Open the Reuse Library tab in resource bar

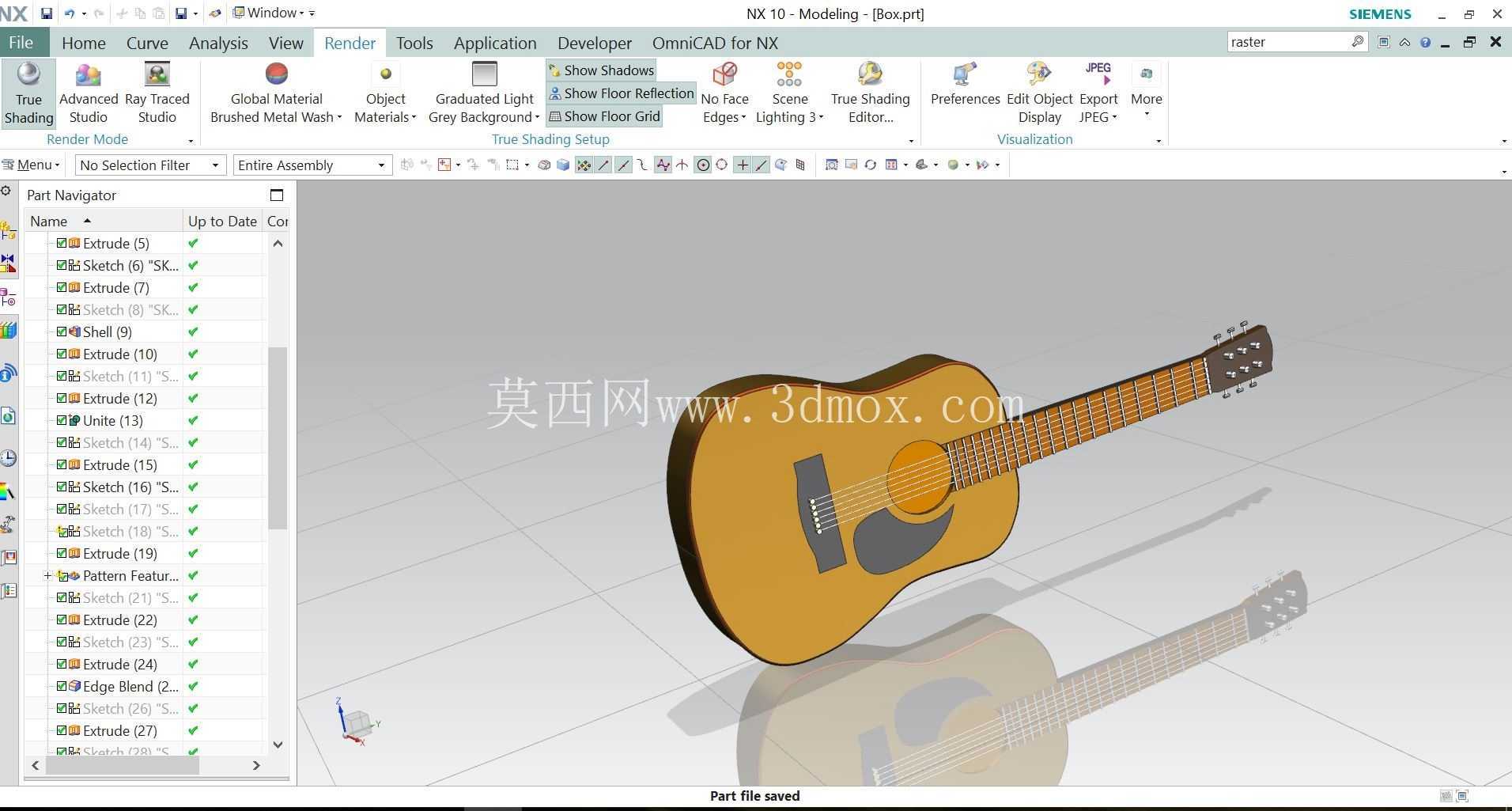pos(8,330)
